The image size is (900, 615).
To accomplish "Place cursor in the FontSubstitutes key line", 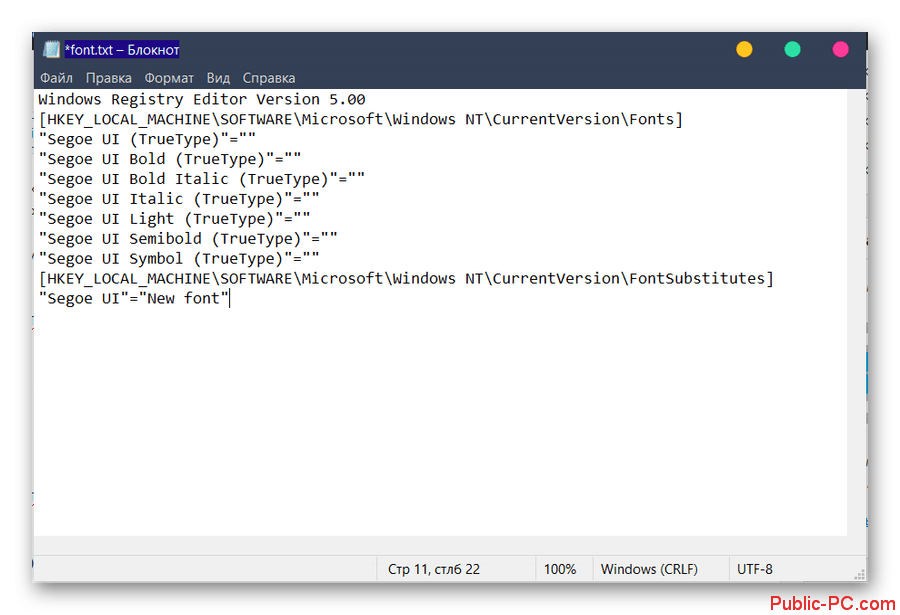I will 405,278.
